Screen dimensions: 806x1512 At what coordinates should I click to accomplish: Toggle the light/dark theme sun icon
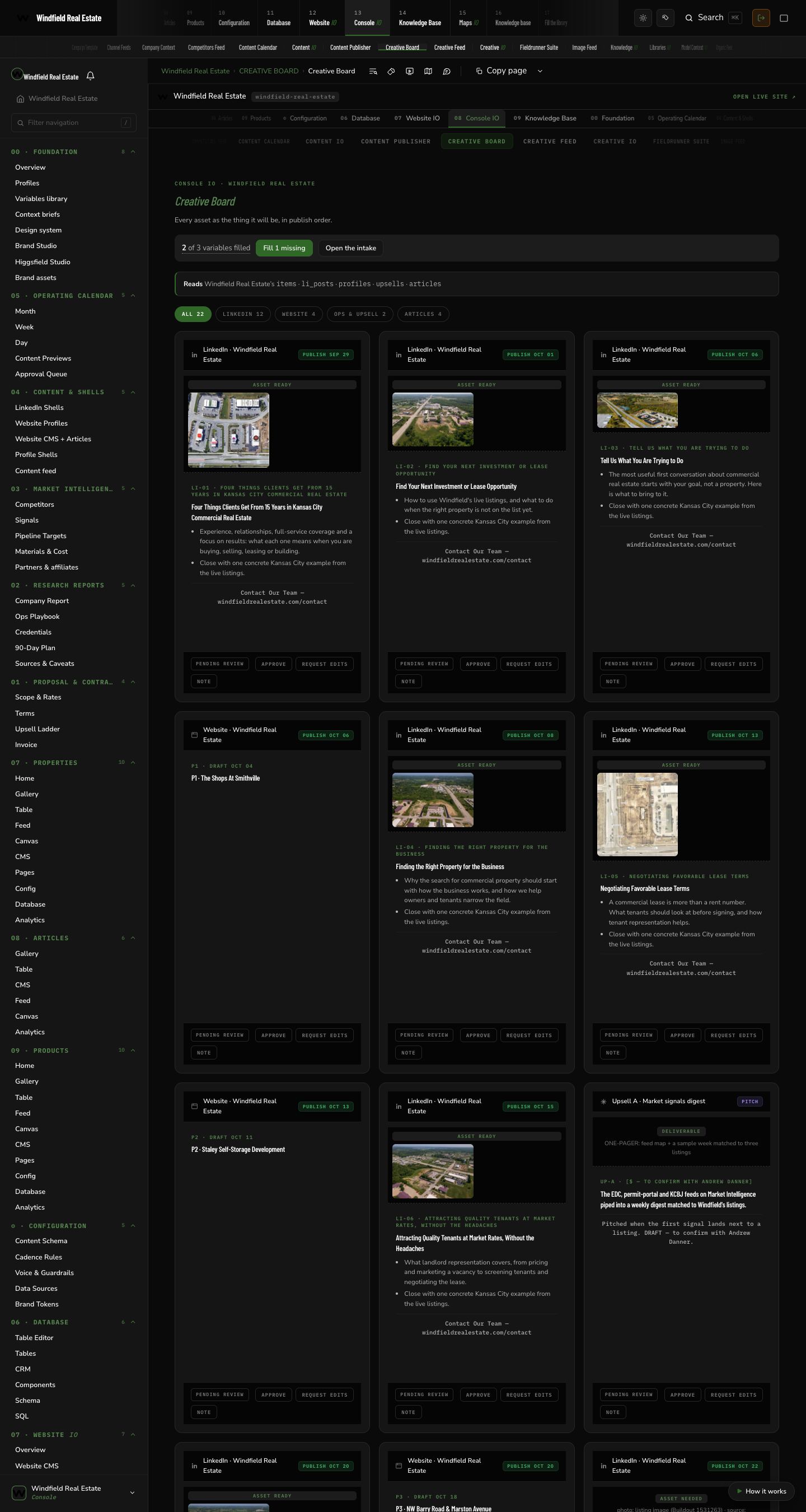point(643,17)
